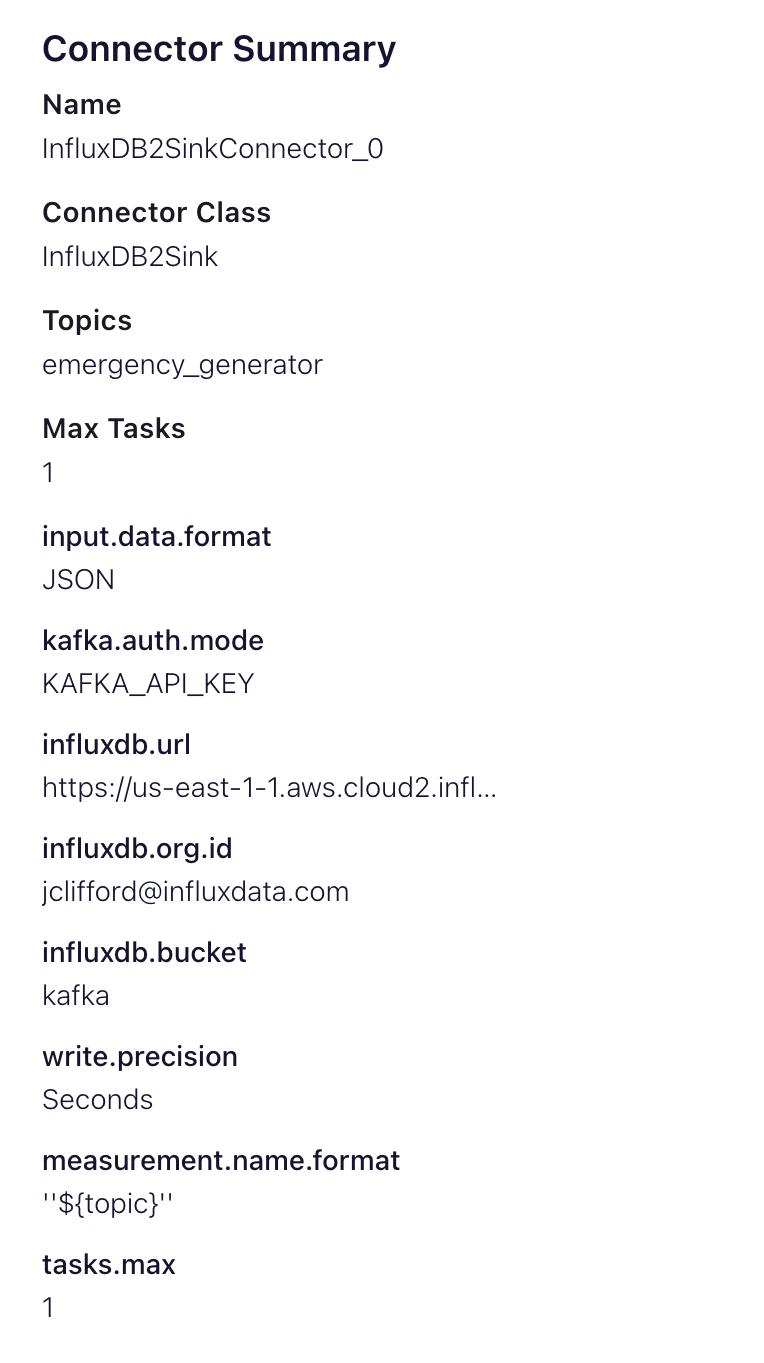764x1363 pixels.
Task: Select the influxdb.org.id label
Action: (x=137, y=849)
